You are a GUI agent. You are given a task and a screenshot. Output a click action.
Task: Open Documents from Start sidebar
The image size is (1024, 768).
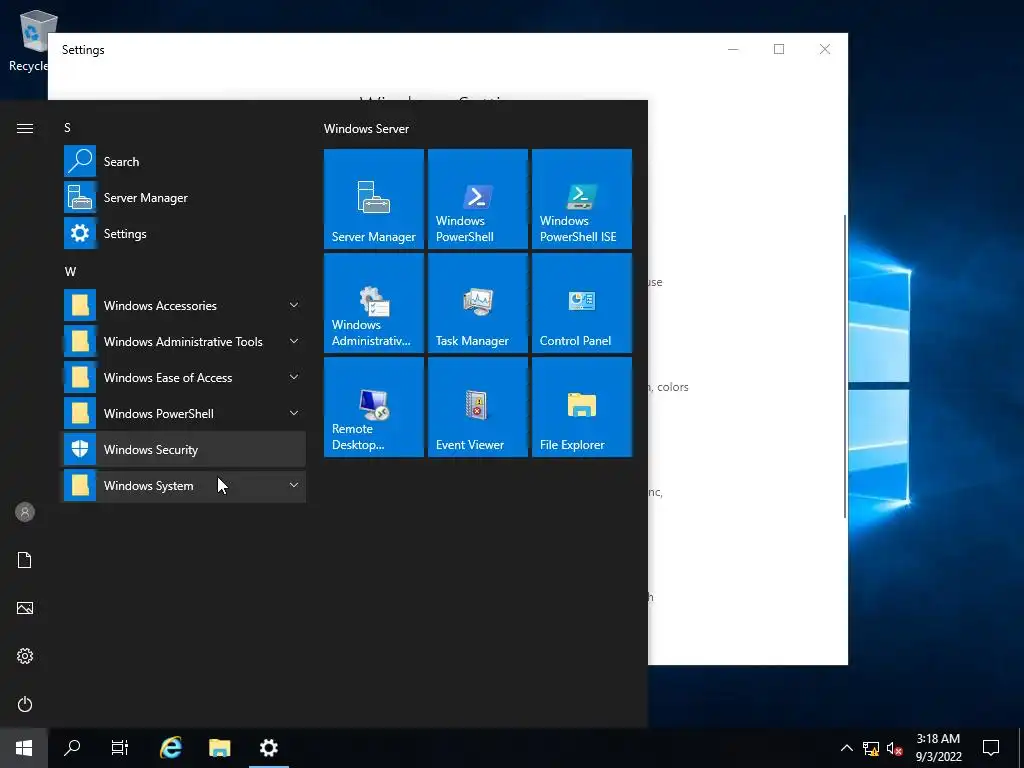(x=25, y=560)
